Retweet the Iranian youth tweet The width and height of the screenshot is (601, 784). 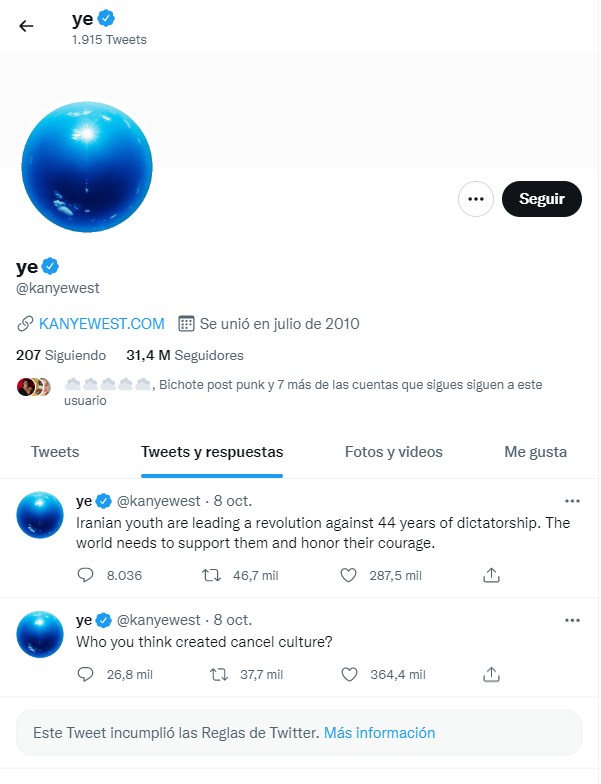click(212, 576)
